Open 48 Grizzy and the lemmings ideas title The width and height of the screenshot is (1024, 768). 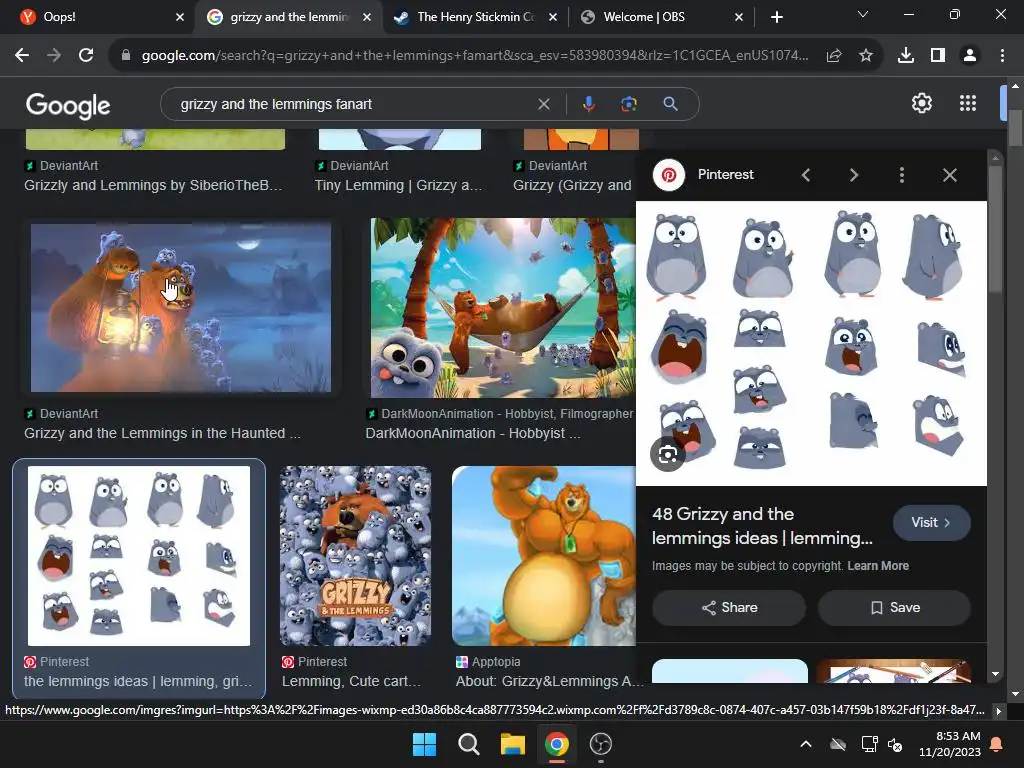tap(762, 526)
